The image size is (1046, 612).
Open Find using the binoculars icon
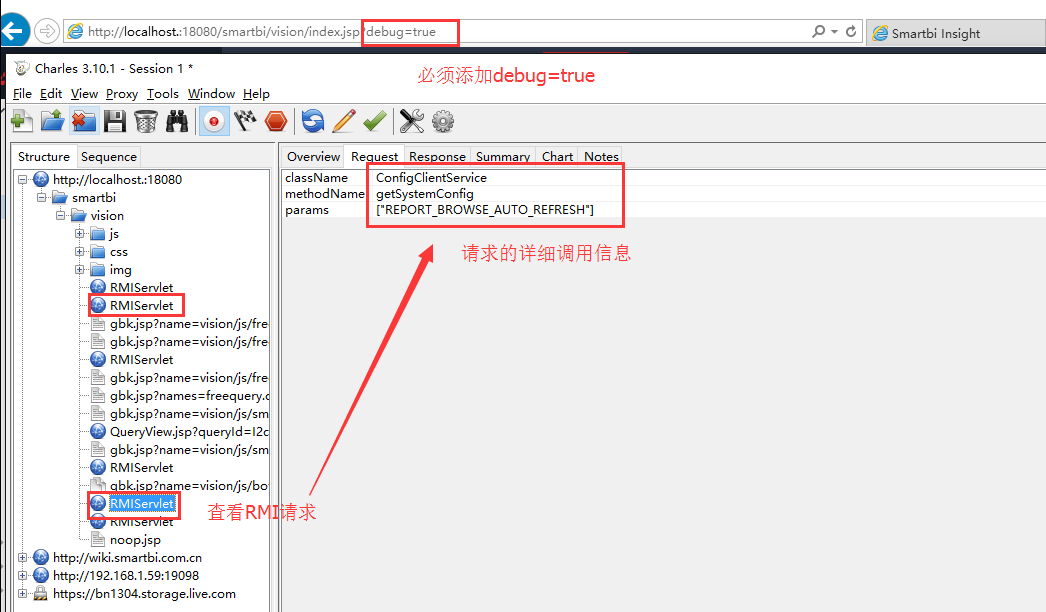coord(177,121)
